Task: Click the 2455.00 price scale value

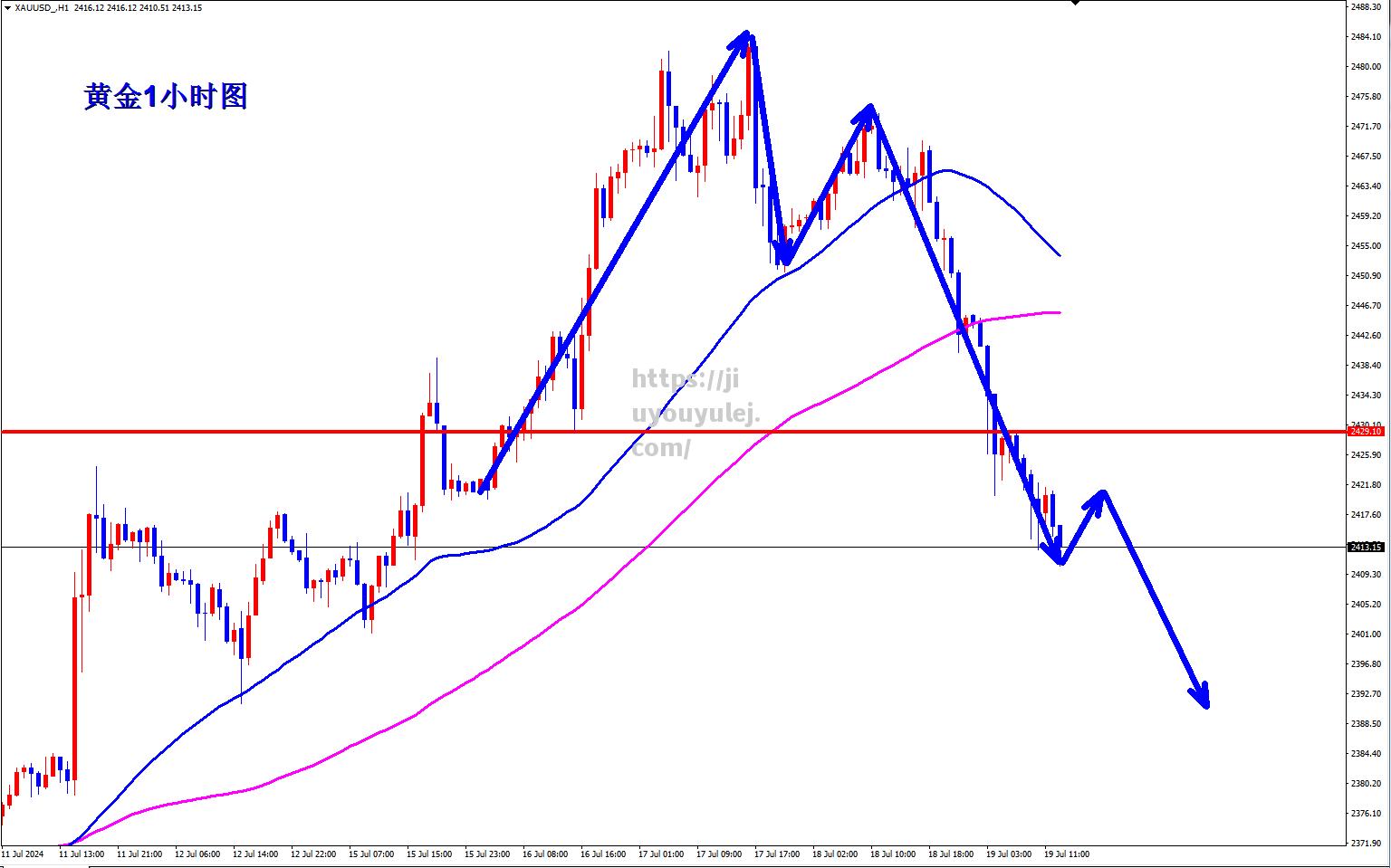Action: [x=1366, y=246]
